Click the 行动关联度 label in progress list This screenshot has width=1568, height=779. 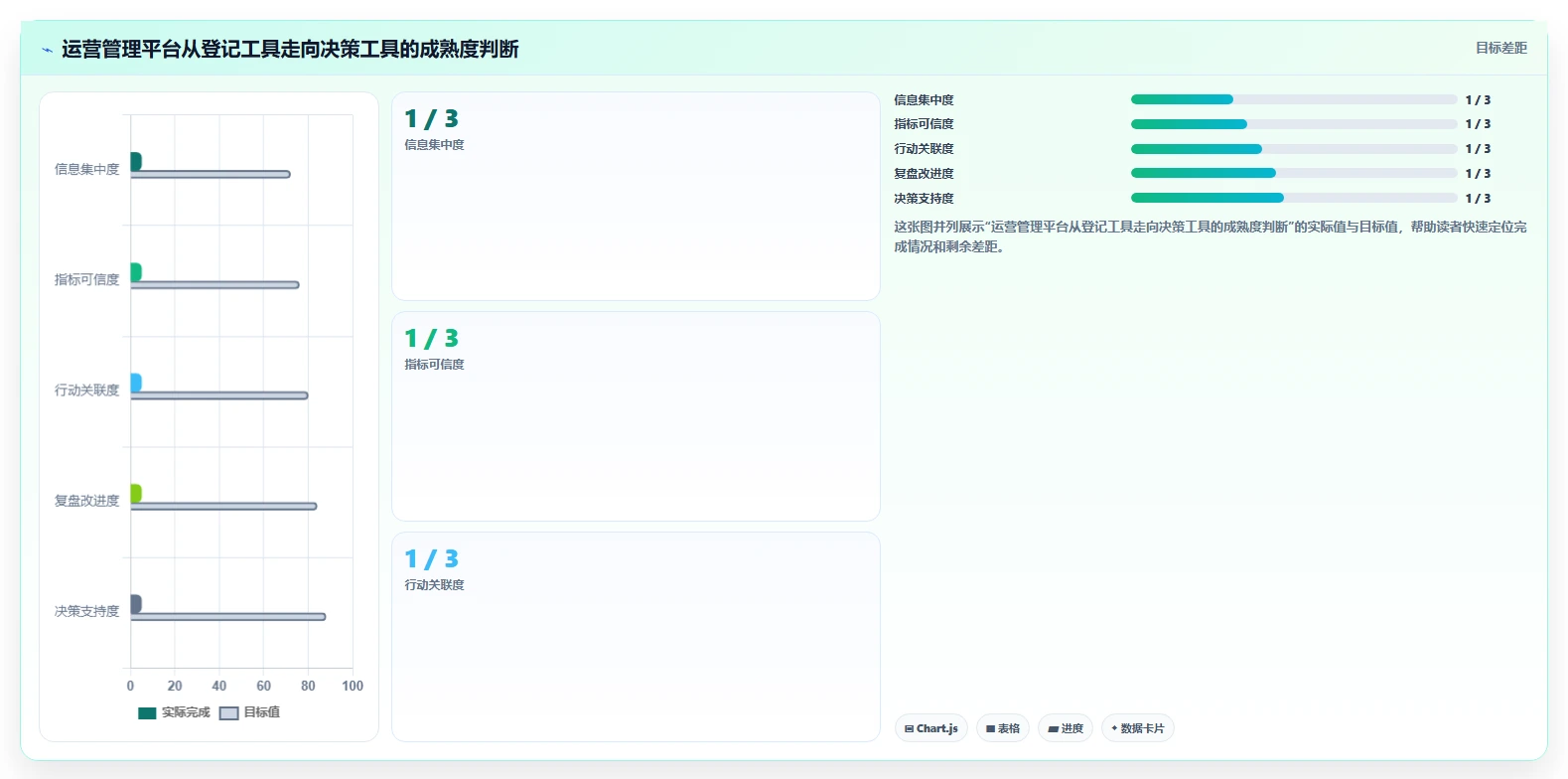[x=924, y=149]
